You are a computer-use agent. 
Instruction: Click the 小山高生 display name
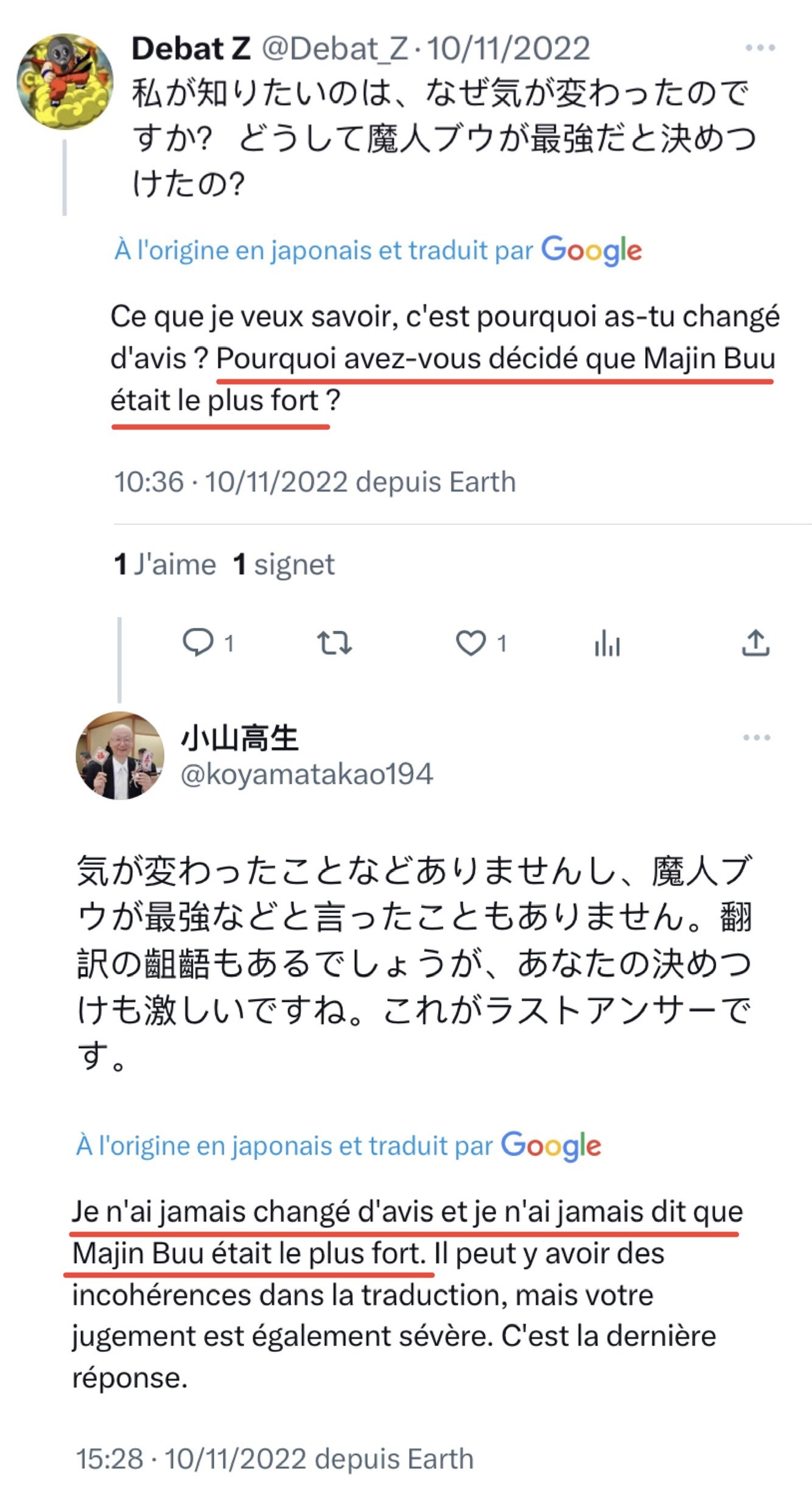click(x=240, y=738)
